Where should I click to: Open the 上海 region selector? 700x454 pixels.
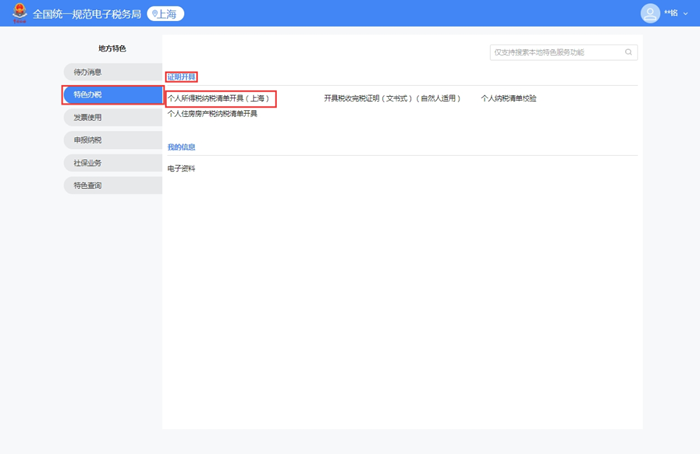click(165, 14)
